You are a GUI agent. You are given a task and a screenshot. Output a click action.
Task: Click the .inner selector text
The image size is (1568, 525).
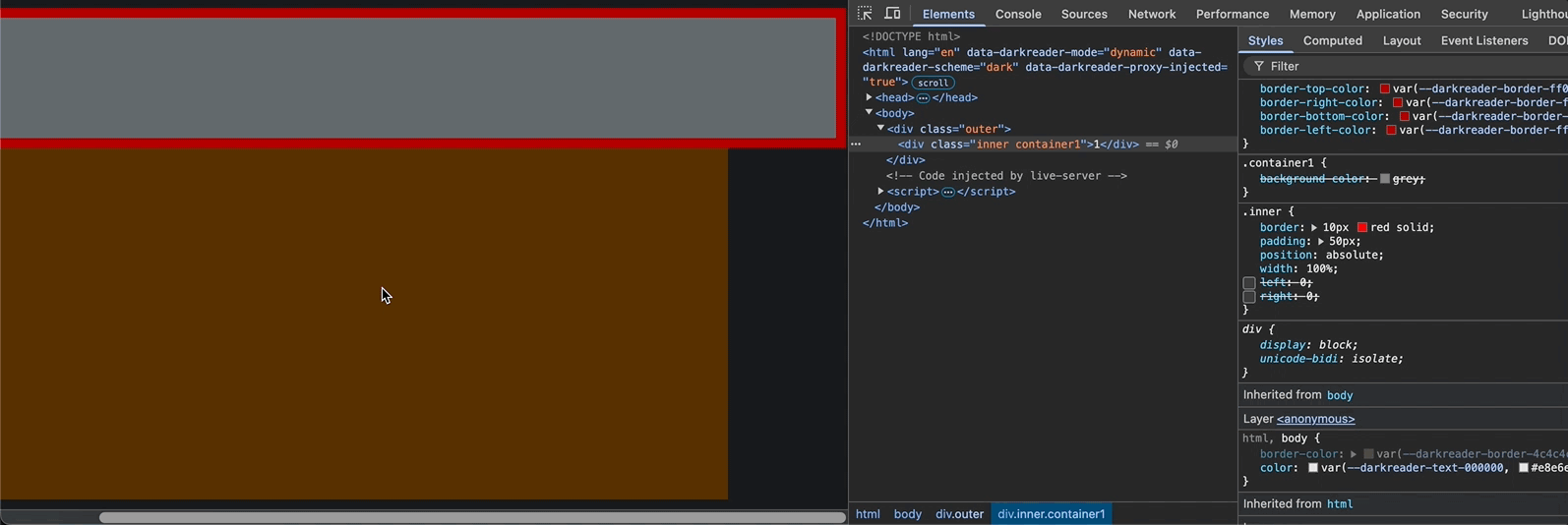click(1262, 212)
